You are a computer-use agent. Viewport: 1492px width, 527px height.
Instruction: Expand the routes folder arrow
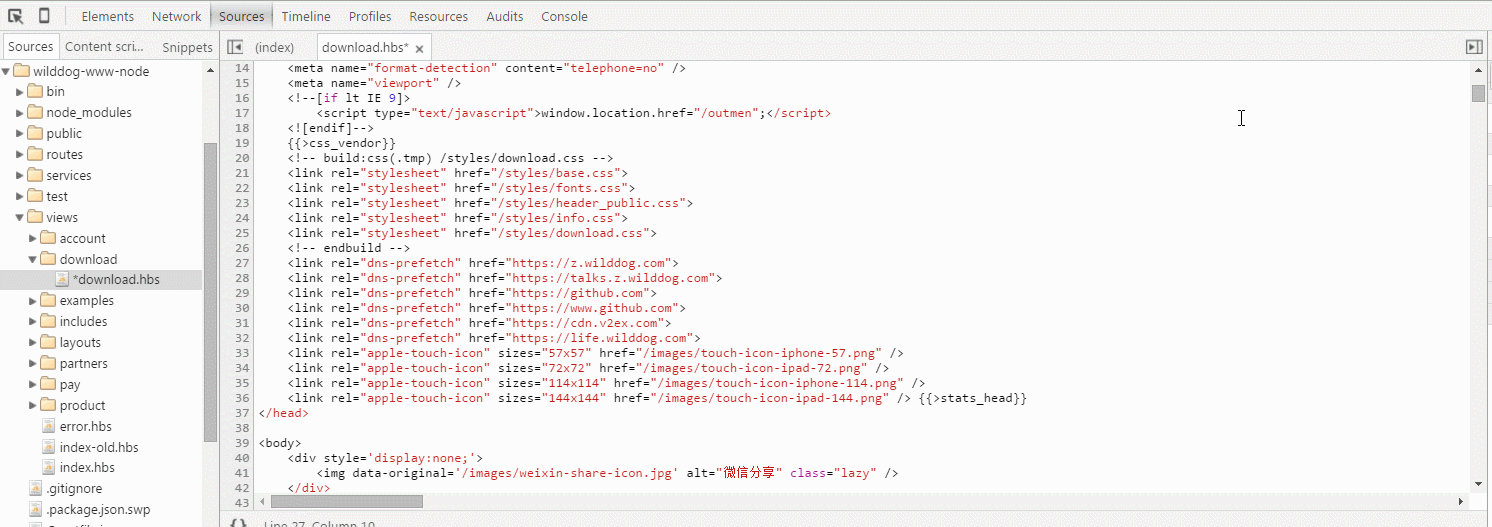[20, 155]
